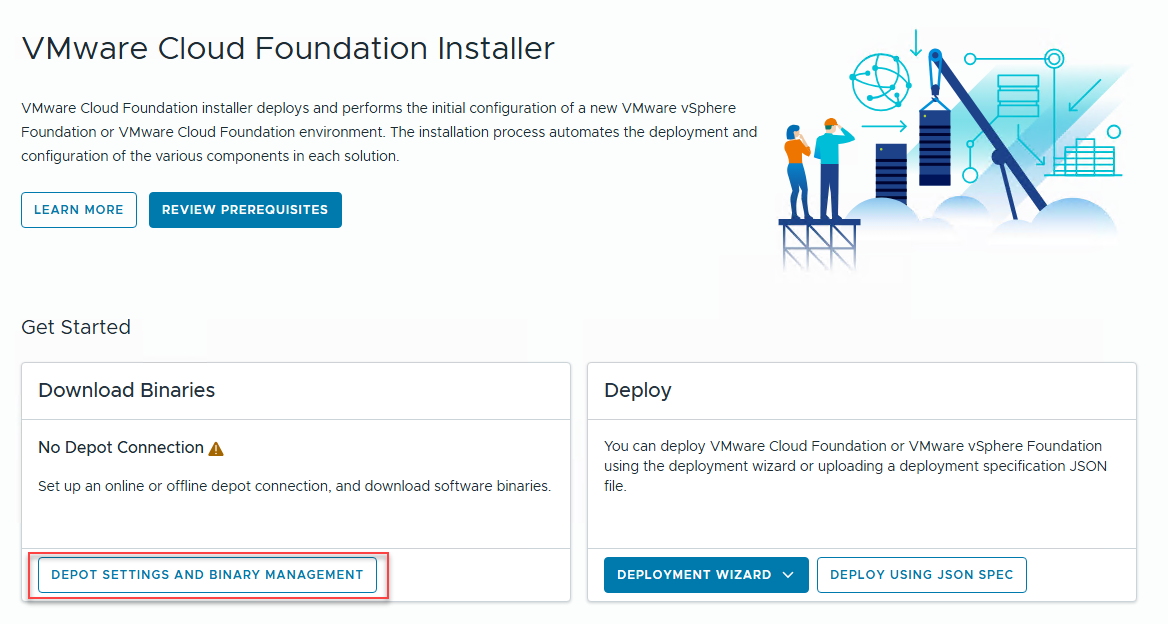The height and width of the screenshot is (624, 1168).
Task: Click the server rack standing on the cloud
Action: click(x=890, y=172)
